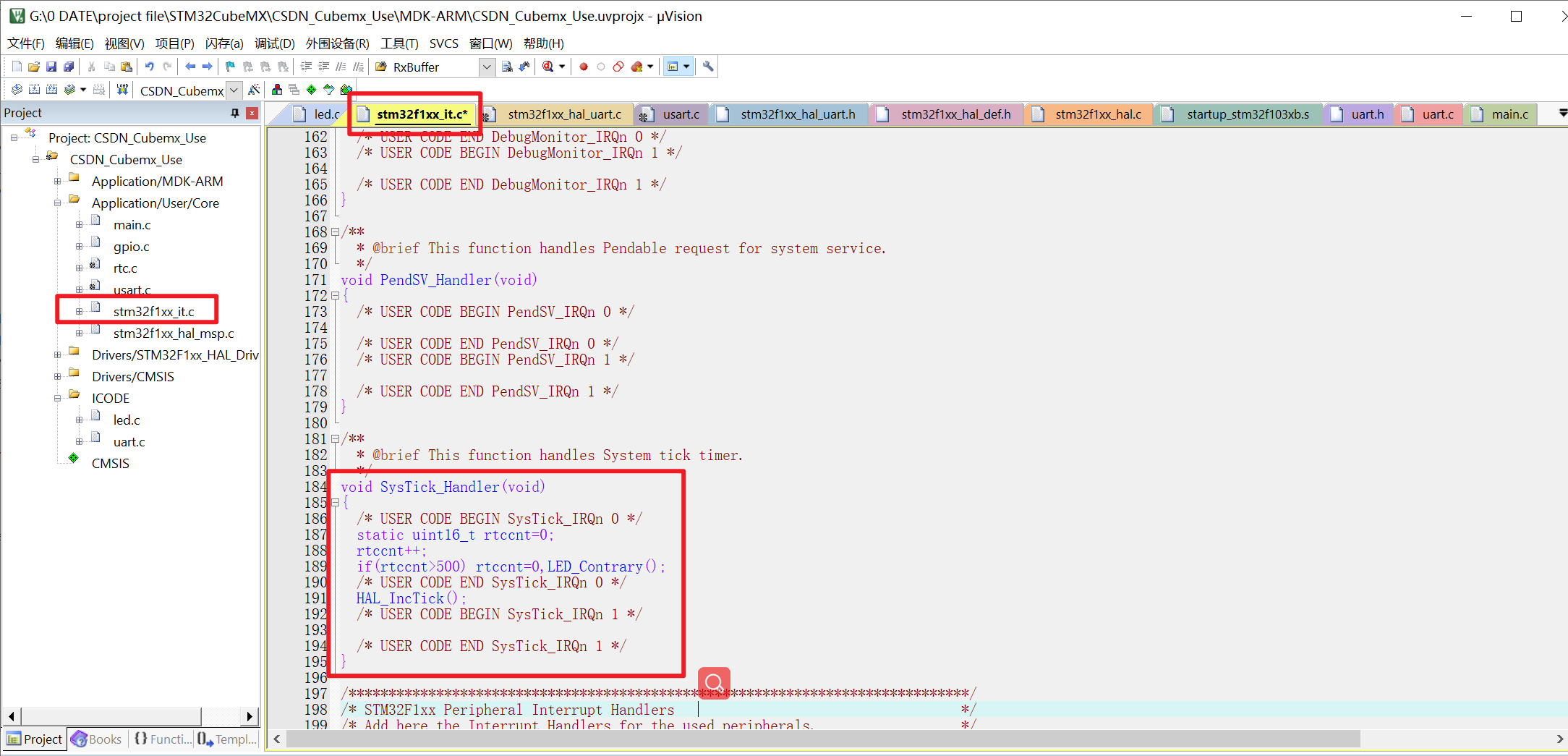The height and width of the screenshot is (756, 1568).
Task: Click the Open file folder icon
Action: click(34, 67)
